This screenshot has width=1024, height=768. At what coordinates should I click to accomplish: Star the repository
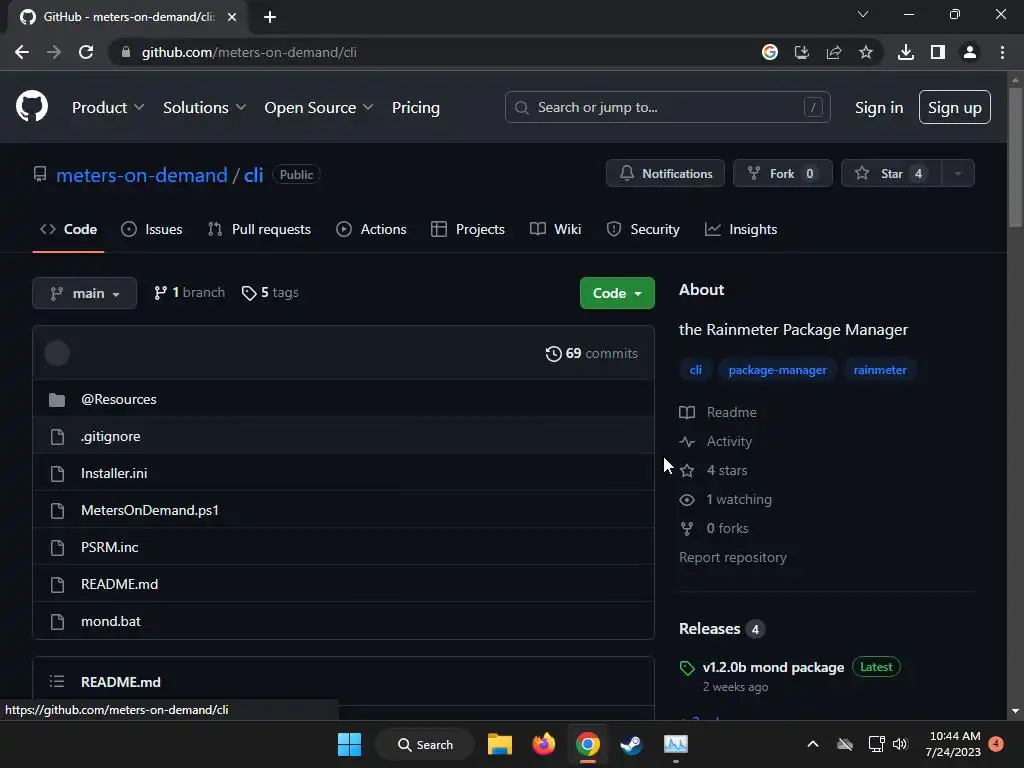pyautogui.click(x=891, y=173)
